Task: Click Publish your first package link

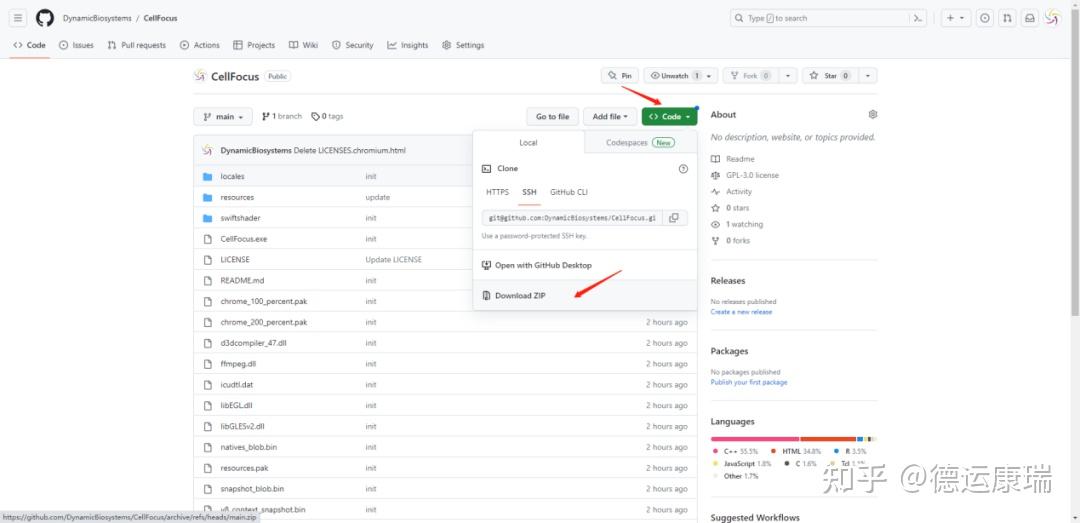Action: pyautogui.click(x=749, y=382)
